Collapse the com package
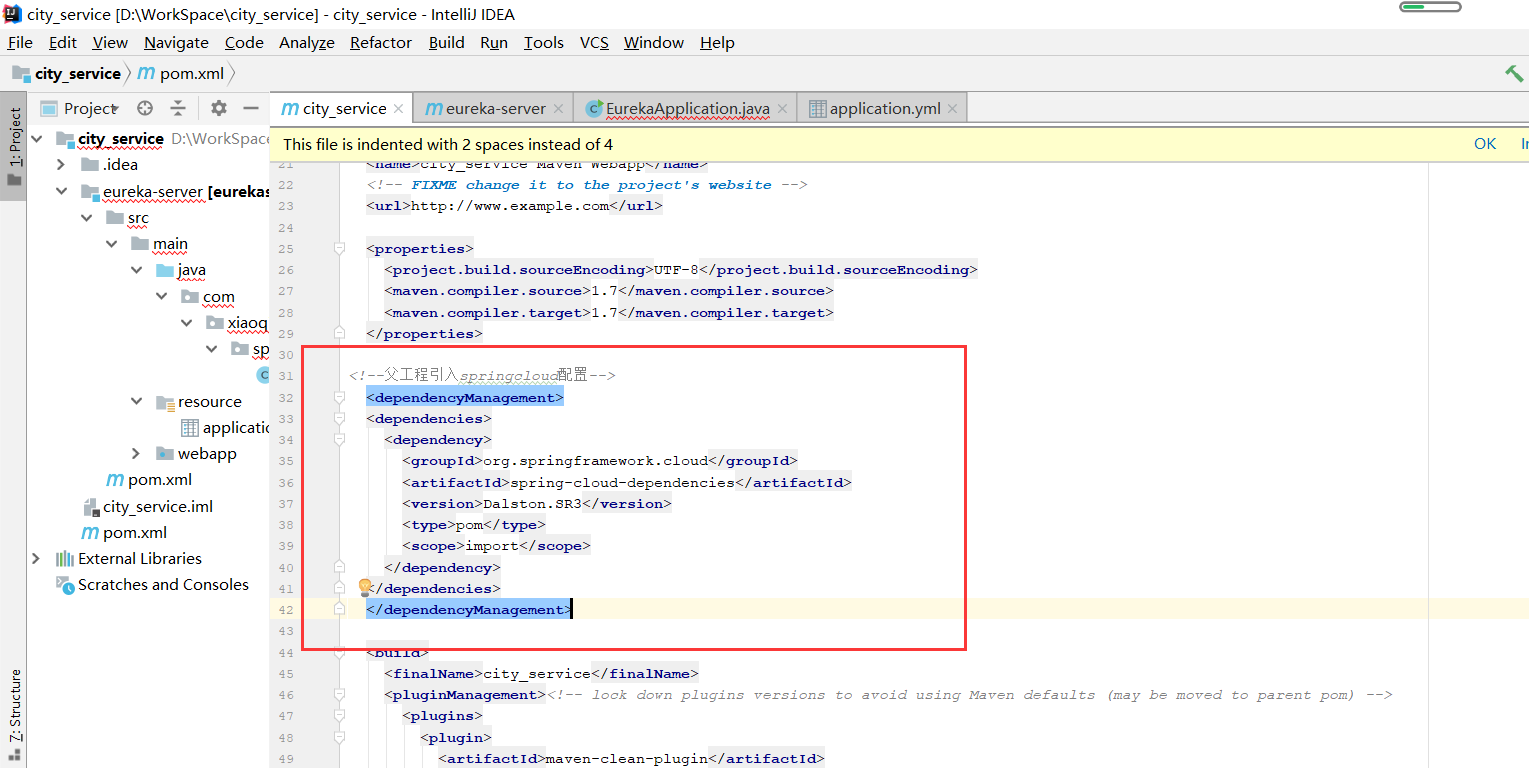Image resolution: width=1529 pixels, height=768 pixels. [161, 296]
